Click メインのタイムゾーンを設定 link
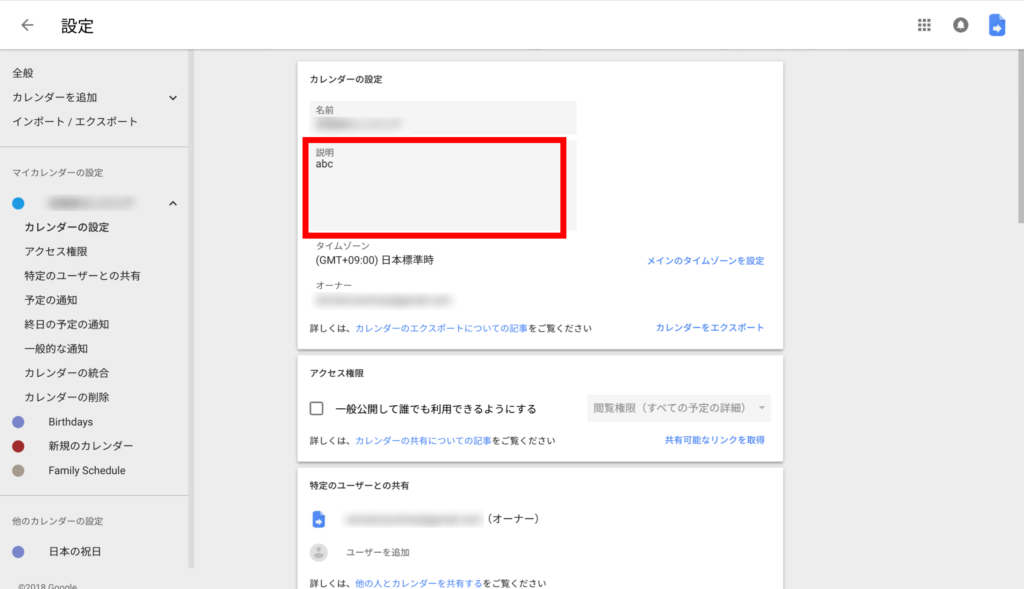1024x589 pixels. [x=705, y=261]
